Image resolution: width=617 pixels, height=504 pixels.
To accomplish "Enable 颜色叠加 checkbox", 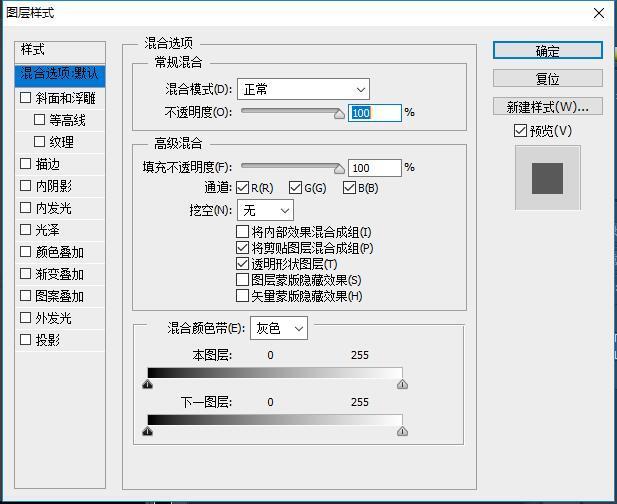I will [x=26, y=252].
